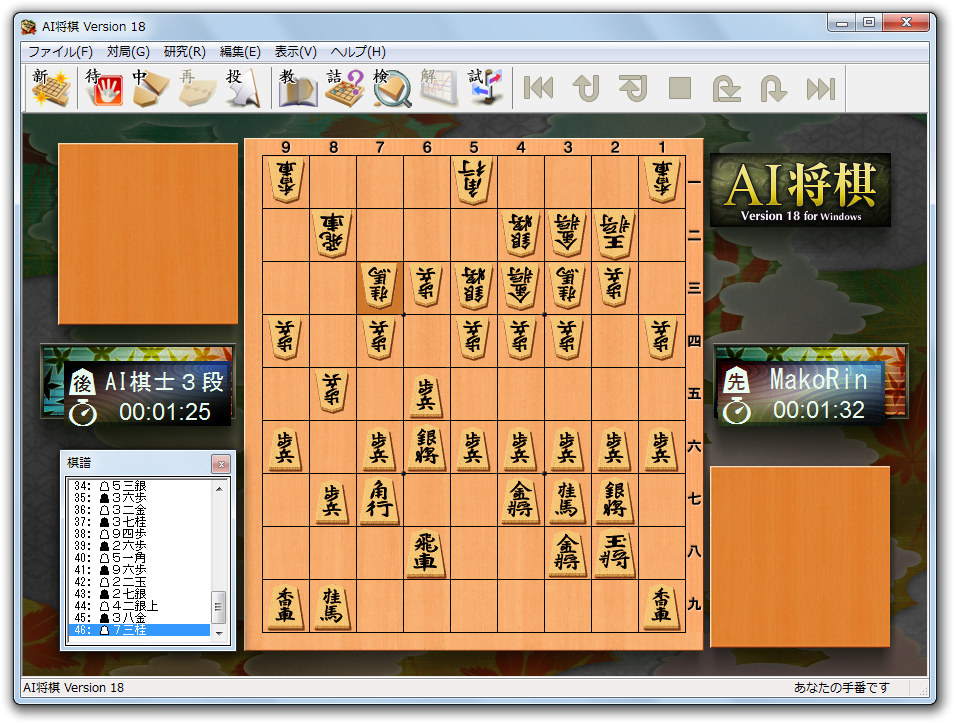Jump to the last move

[821, 88]
